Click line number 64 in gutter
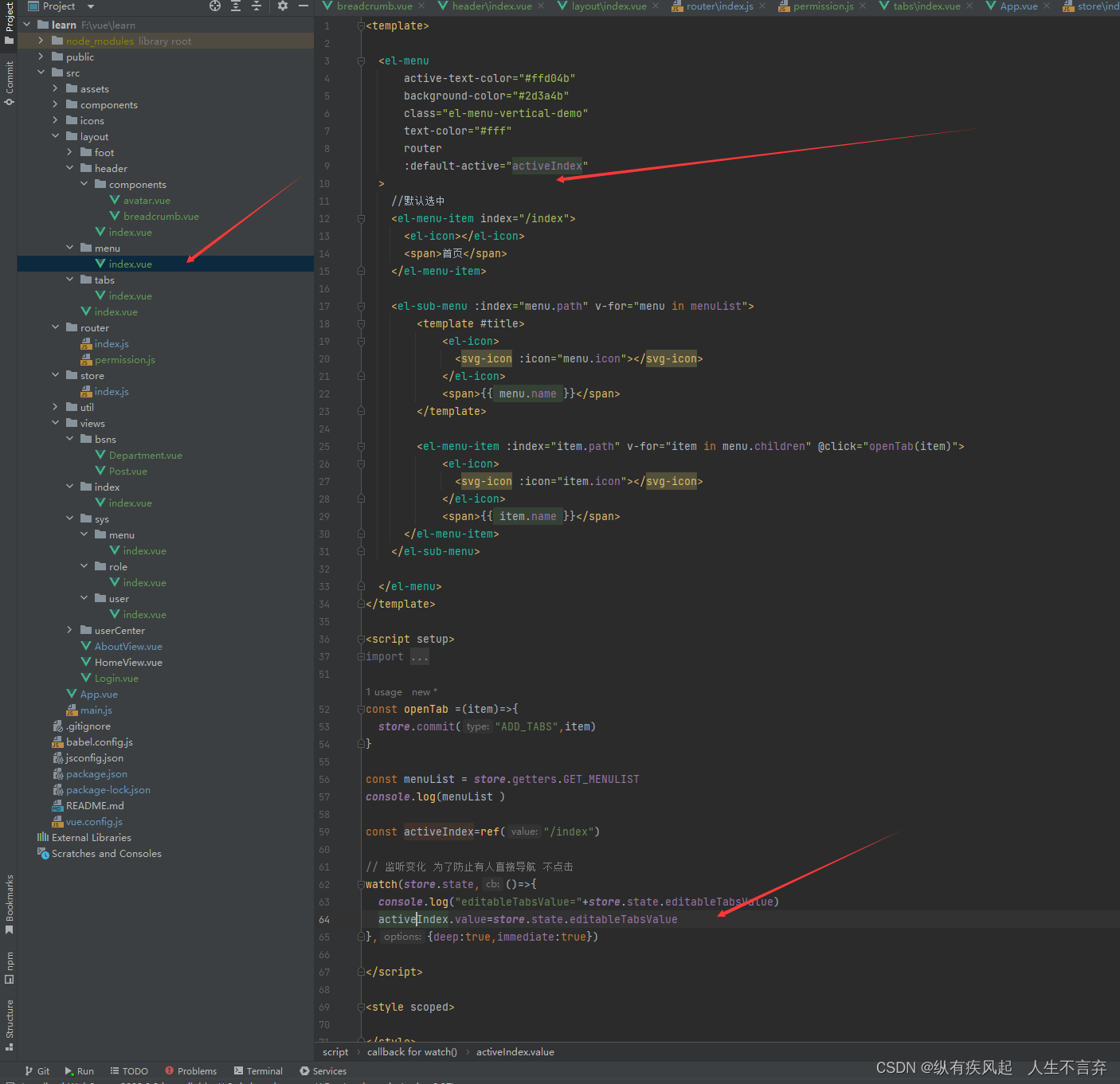This screenshot has width=1120, height=1084. coord(324,919)
